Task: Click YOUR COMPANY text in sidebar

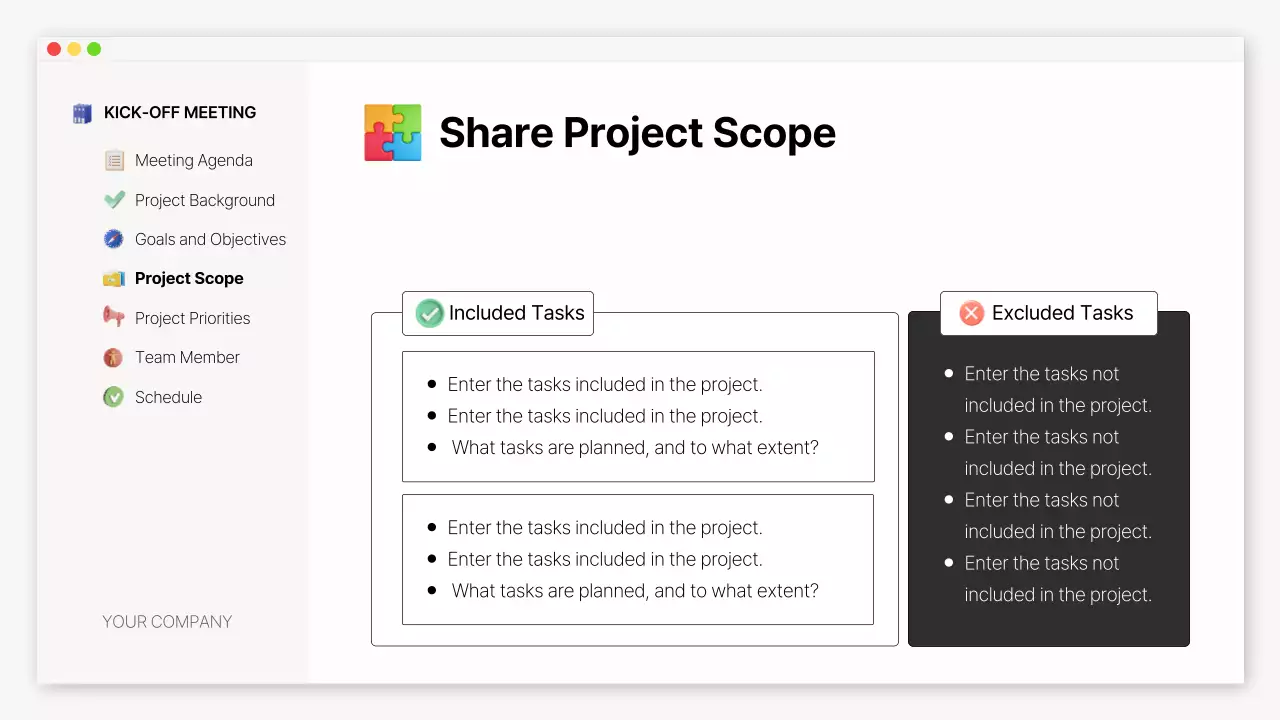Action: tap(167, 622)
